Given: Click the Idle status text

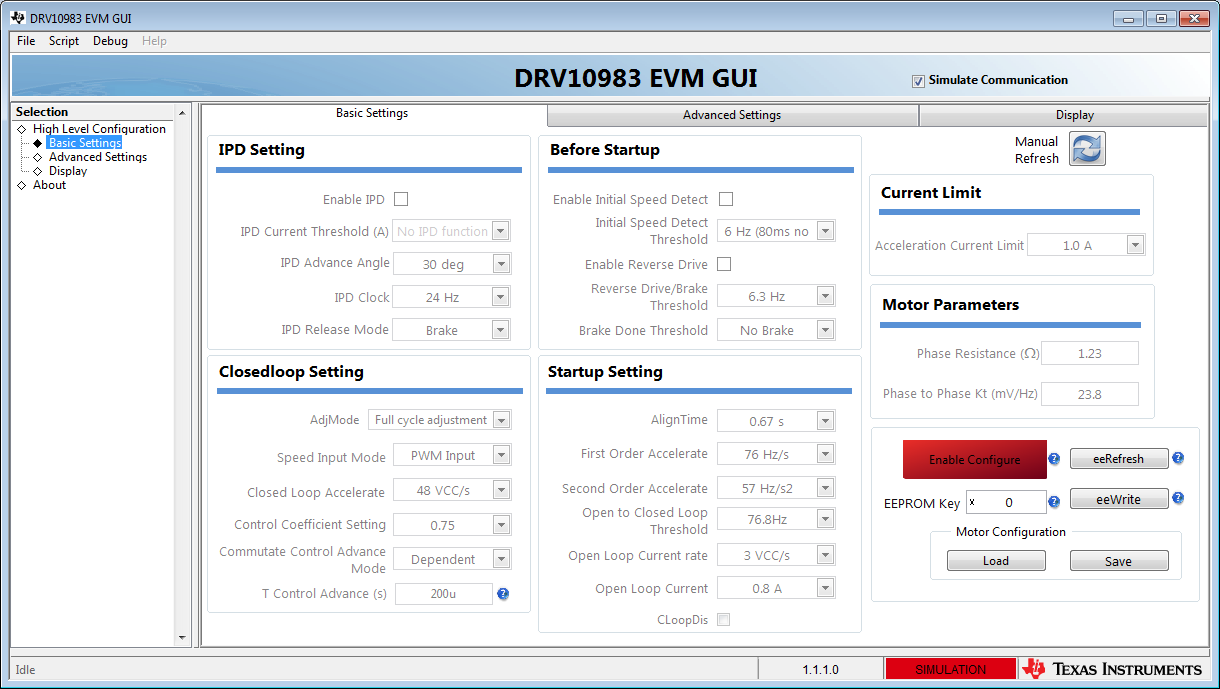Looking at the screenshot, I should [x=26, y=669].
